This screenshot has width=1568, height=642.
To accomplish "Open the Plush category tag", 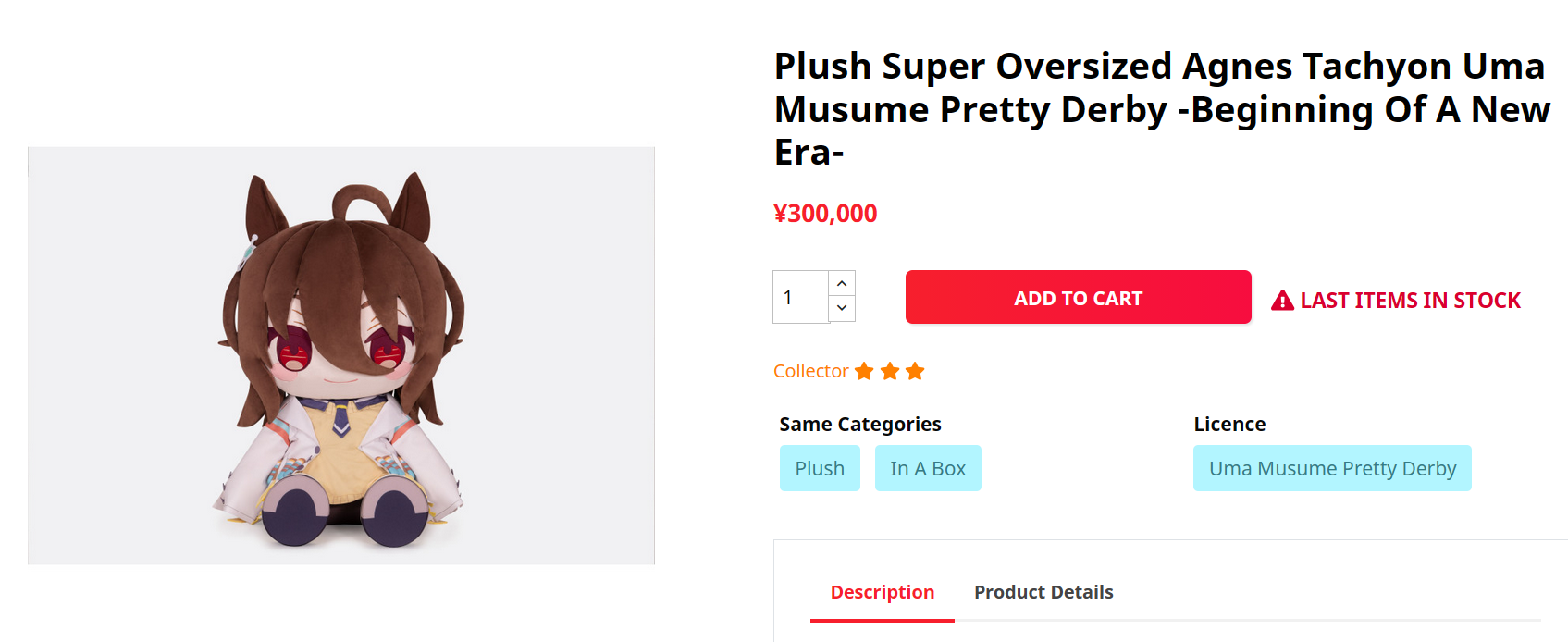I will [x=820, y=468].
